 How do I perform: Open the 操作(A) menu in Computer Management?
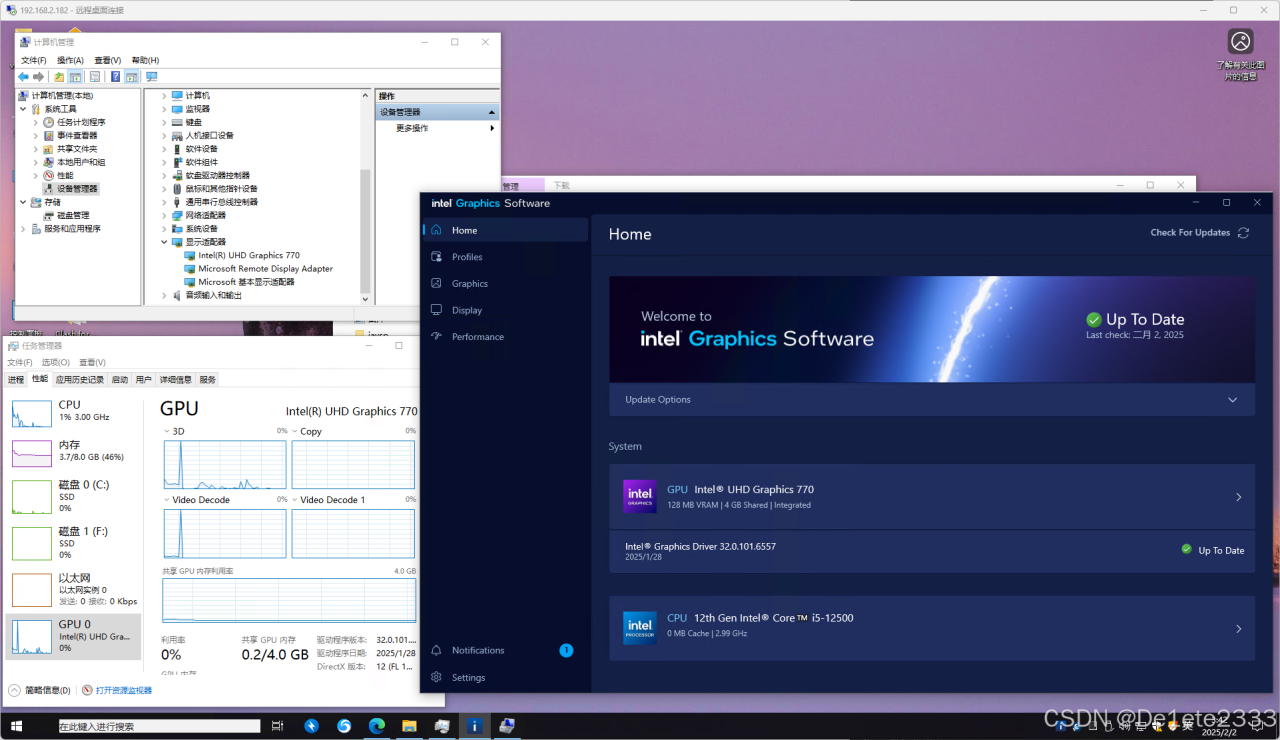70,60
